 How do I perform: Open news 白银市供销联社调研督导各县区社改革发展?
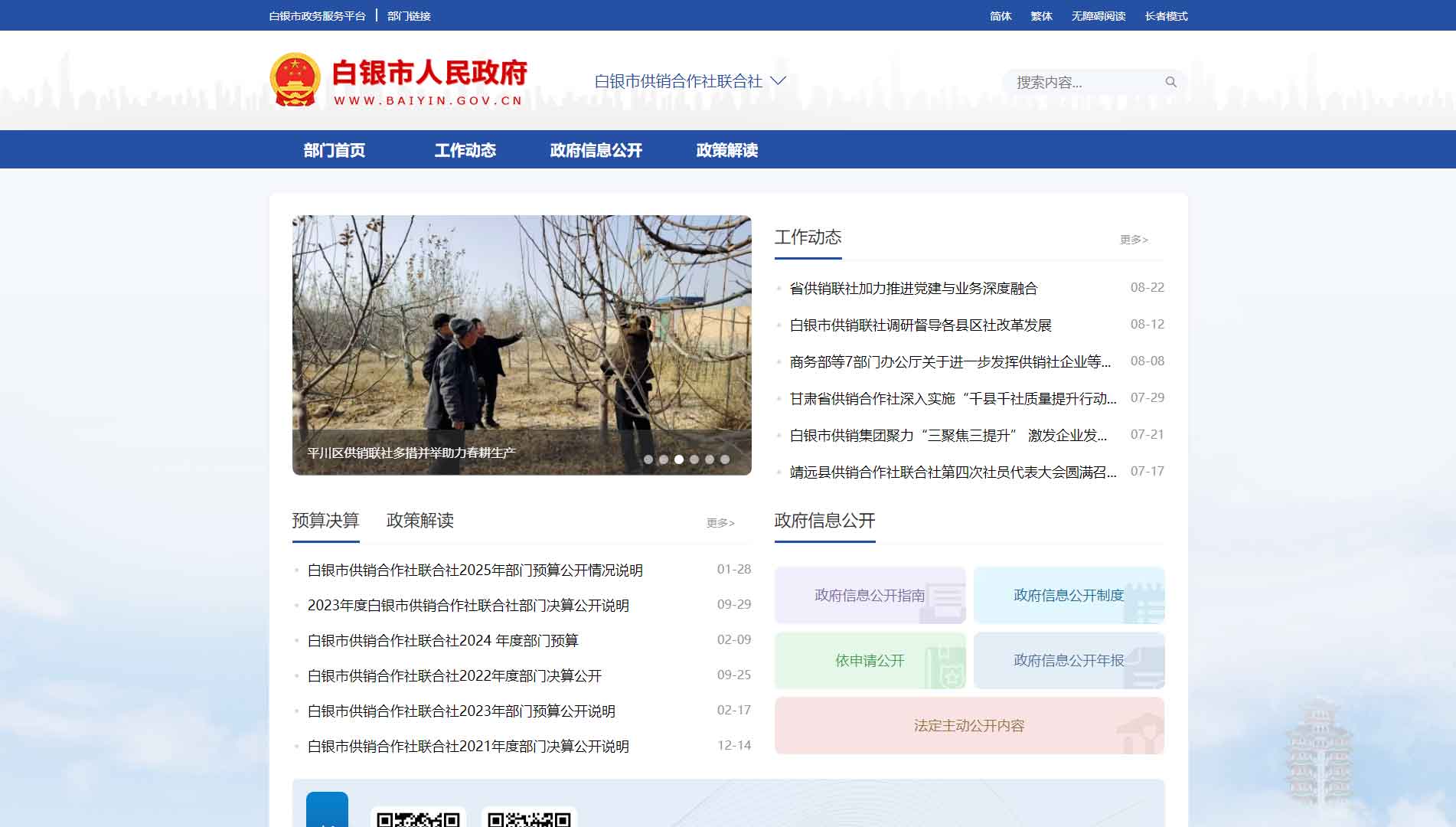pos(920,325)
